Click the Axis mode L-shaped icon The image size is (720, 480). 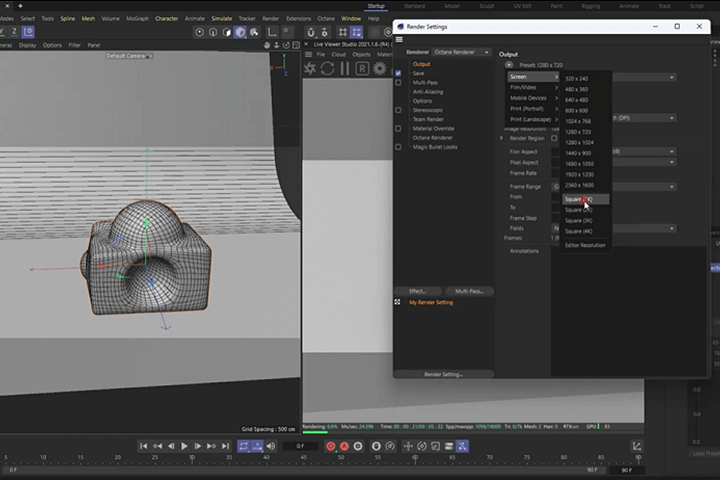pyautogui.click(x=272, y=32)
